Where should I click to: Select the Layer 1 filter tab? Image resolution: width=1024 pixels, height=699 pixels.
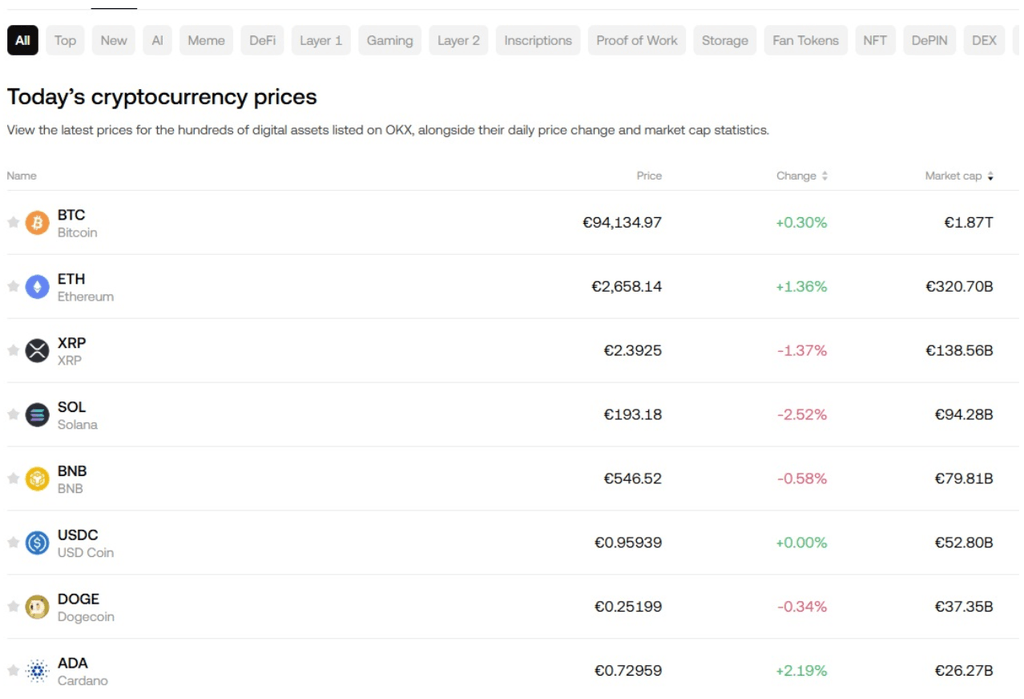(320, 40)
